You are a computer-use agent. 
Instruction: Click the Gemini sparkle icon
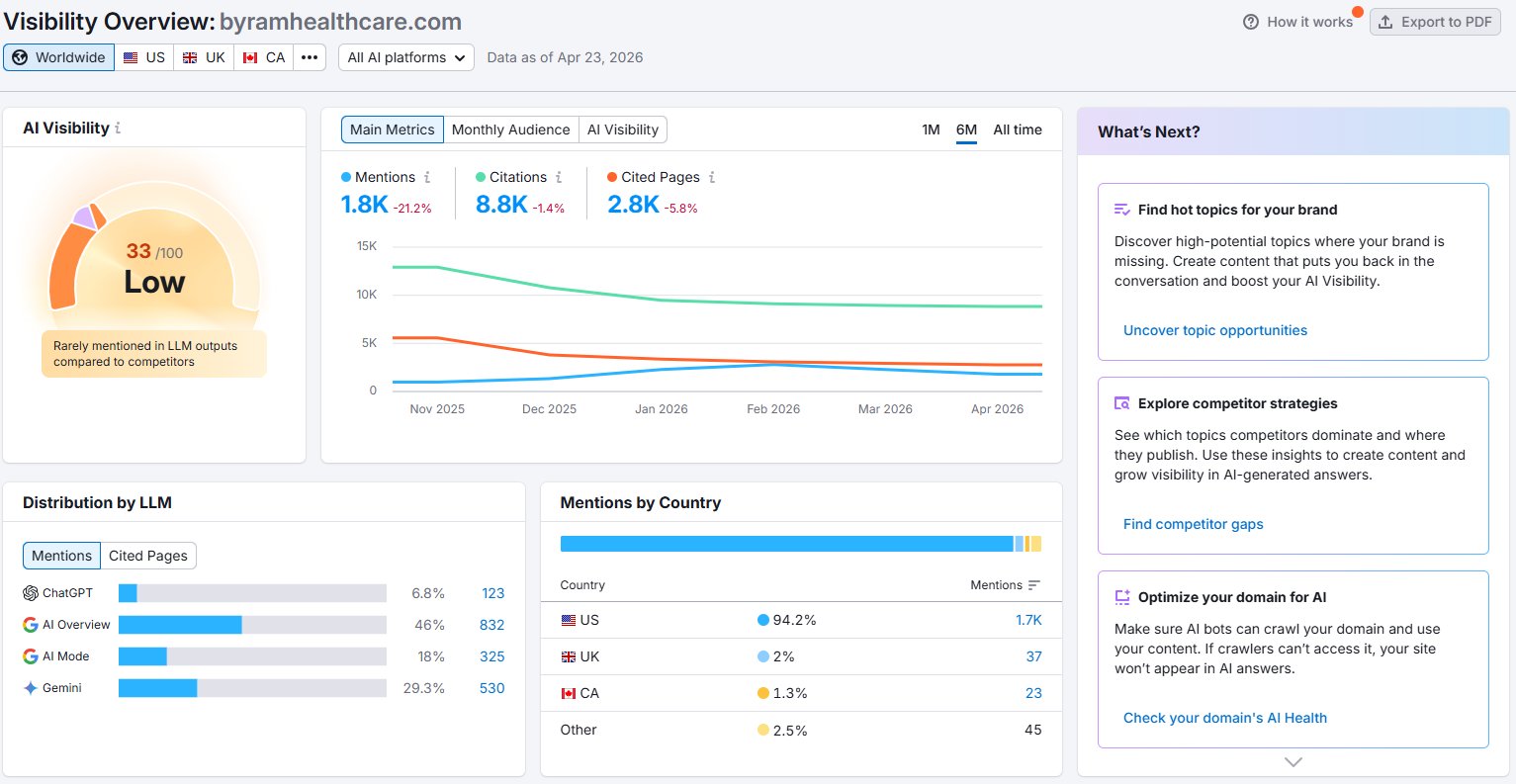click(x=31, y=688)
